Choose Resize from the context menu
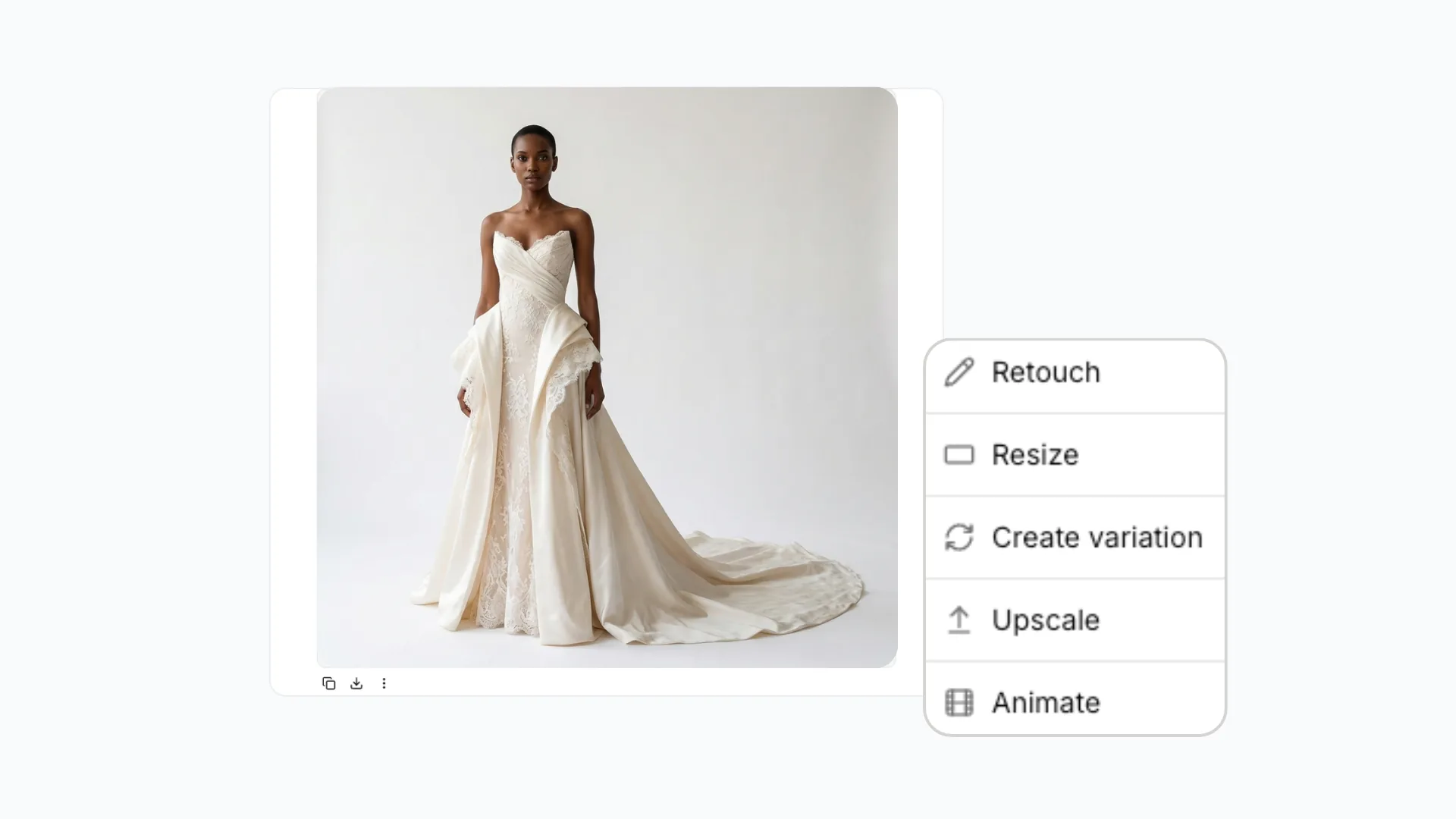1456x819 pixels. (1034, 455)
